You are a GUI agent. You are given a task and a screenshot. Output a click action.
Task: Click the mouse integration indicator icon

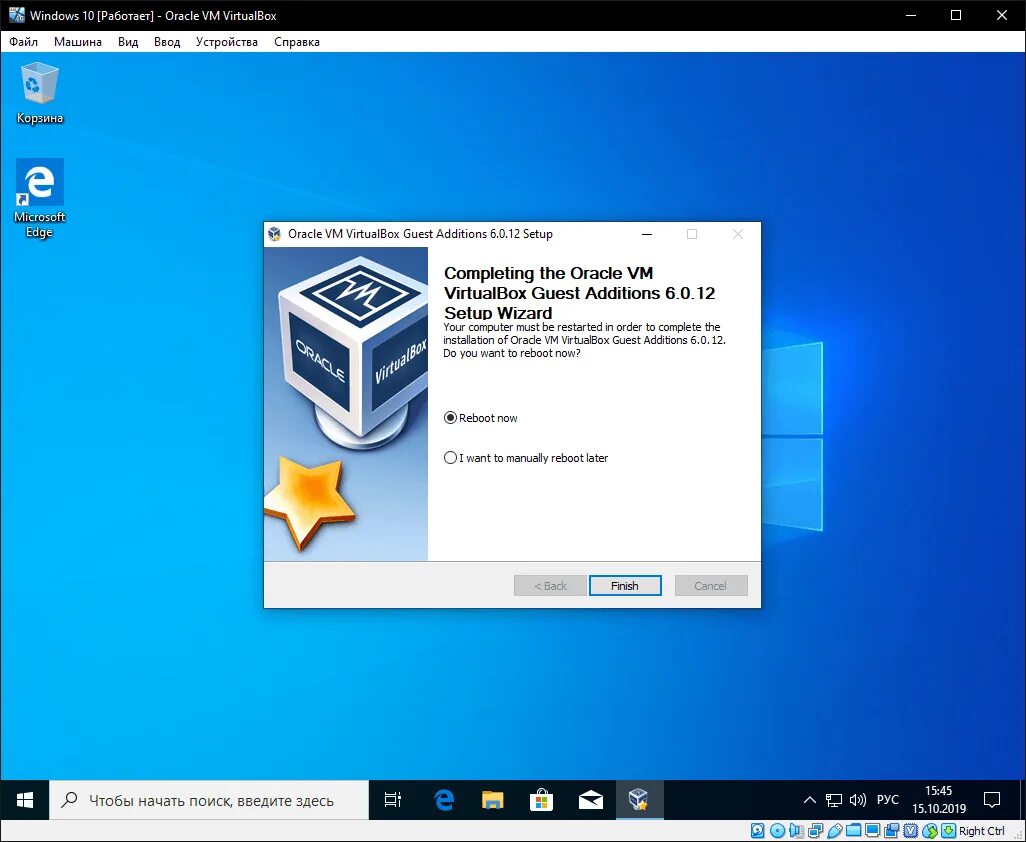tap(930, 831)
